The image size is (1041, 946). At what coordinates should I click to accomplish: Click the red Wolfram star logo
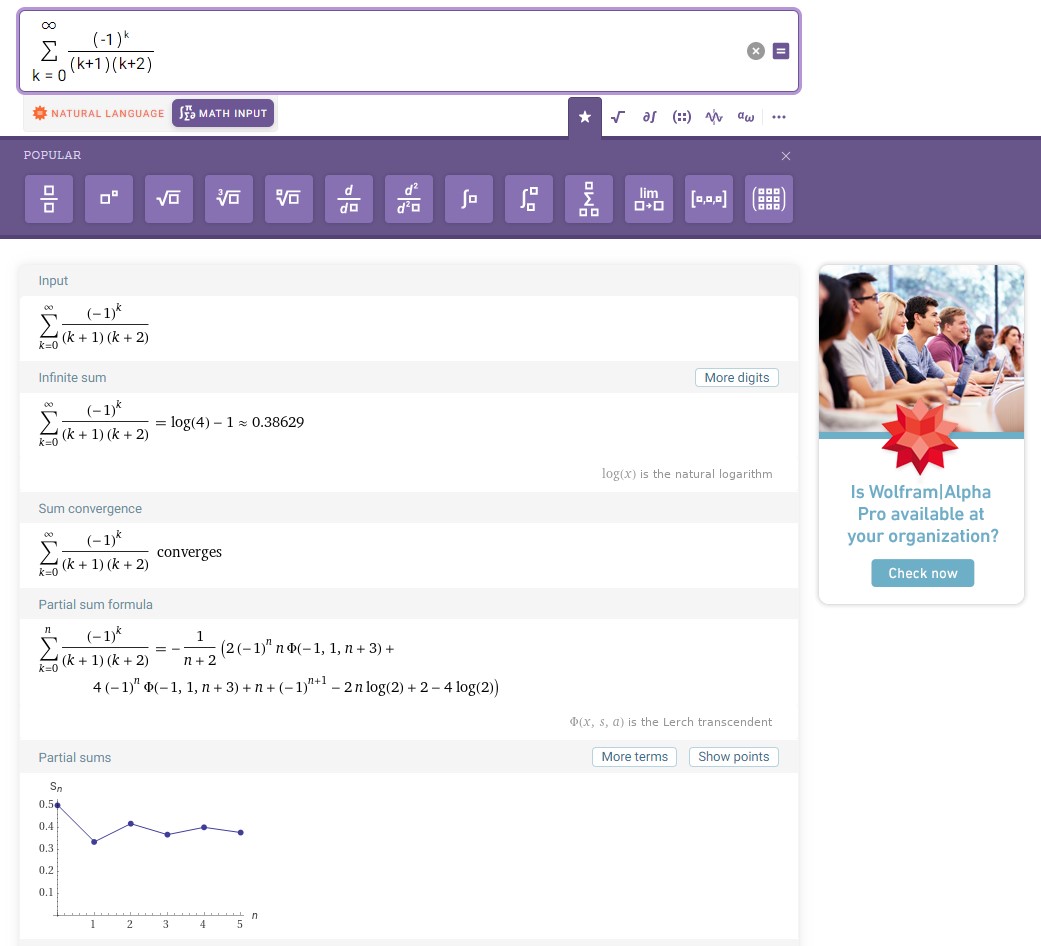920,438
